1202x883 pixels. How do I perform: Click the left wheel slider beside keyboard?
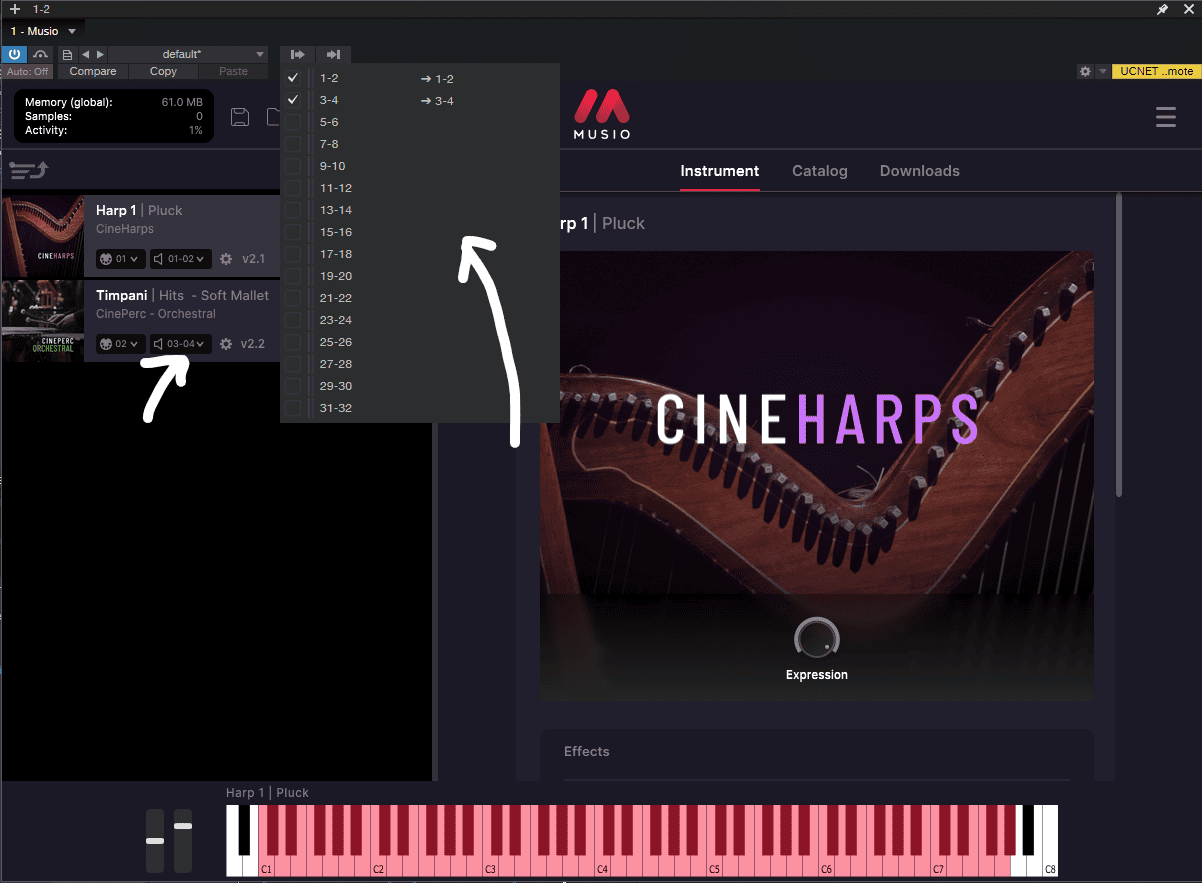tap(155, 840)
